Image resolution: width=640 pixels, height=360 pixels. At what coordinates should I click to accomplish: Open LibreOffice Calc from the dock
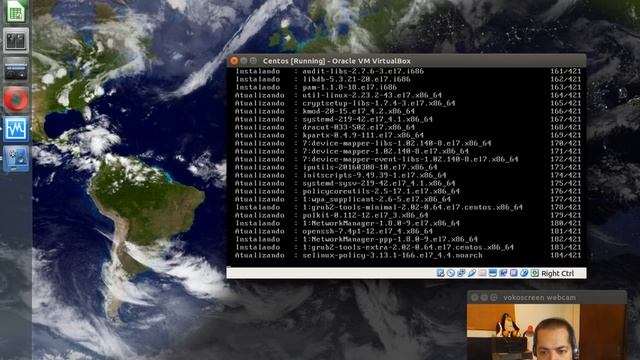pos(16,11)
